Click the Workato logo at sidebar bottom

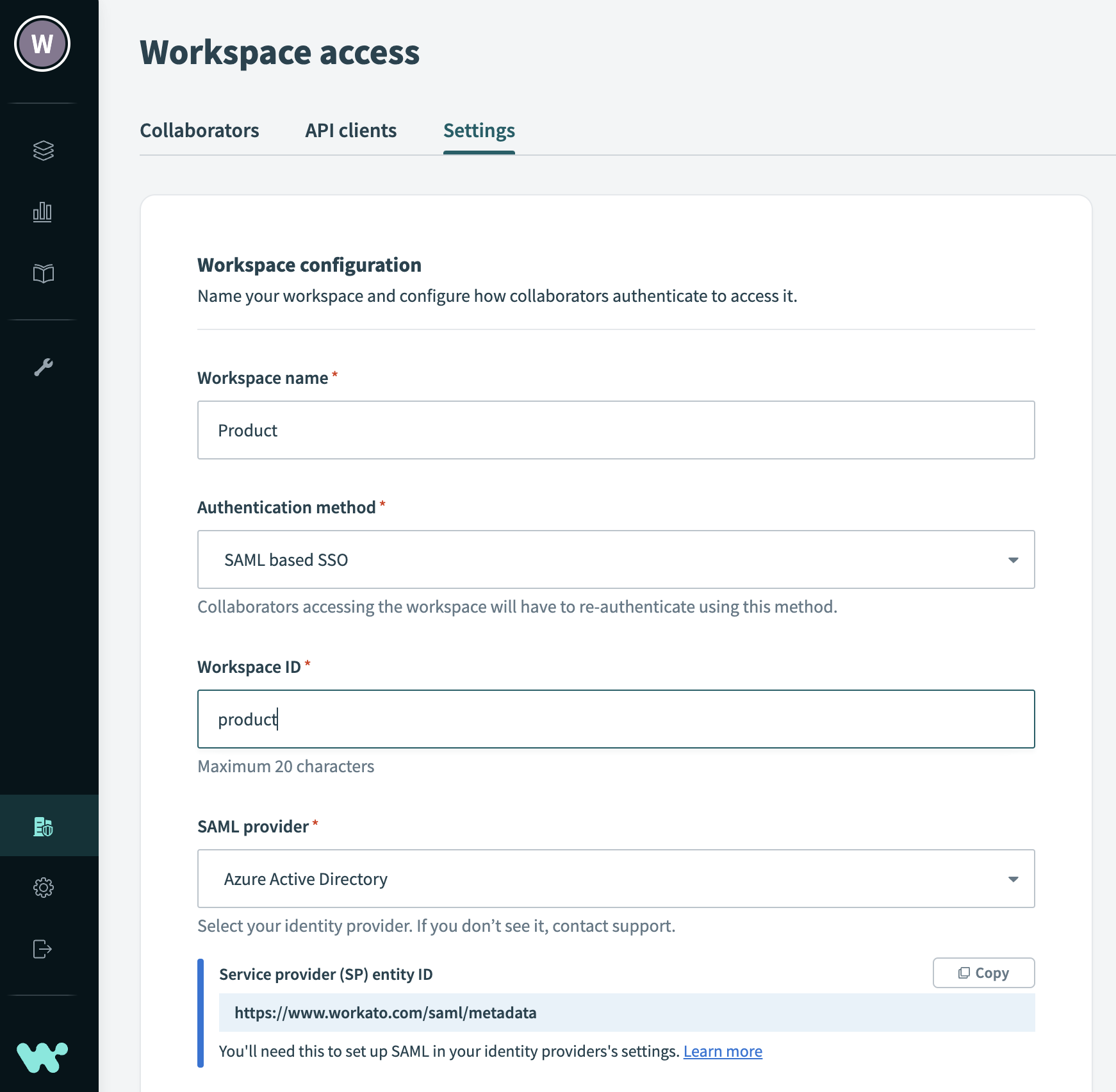point(42,1057)
